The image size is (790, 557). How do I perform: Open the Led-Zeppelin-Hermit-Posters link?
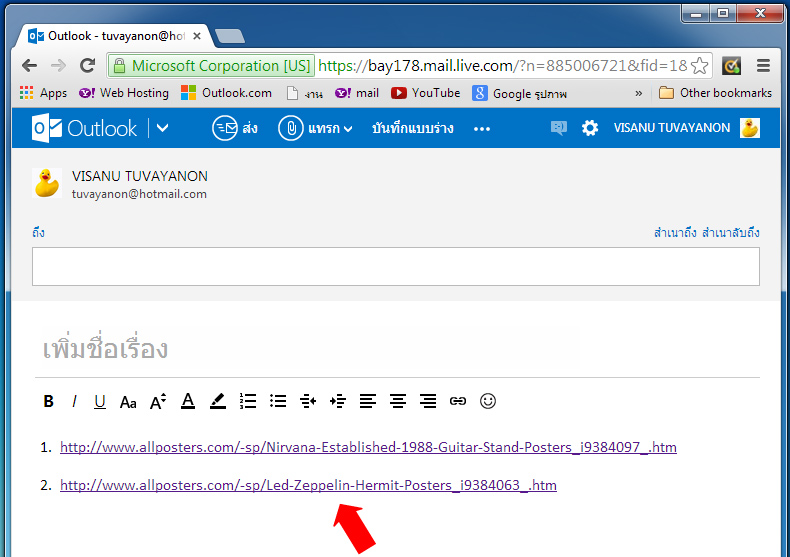point(308,485)
